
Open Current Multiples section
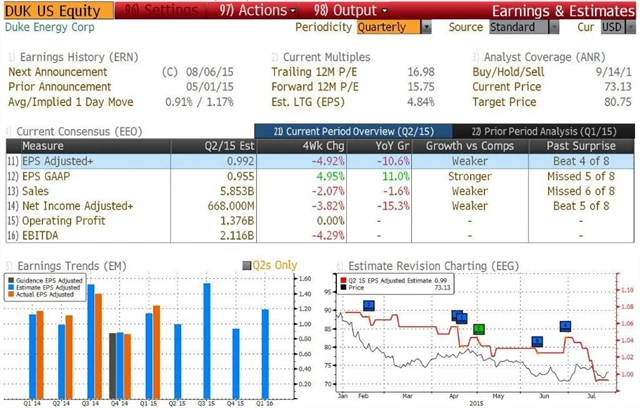(x=321, y=57)
